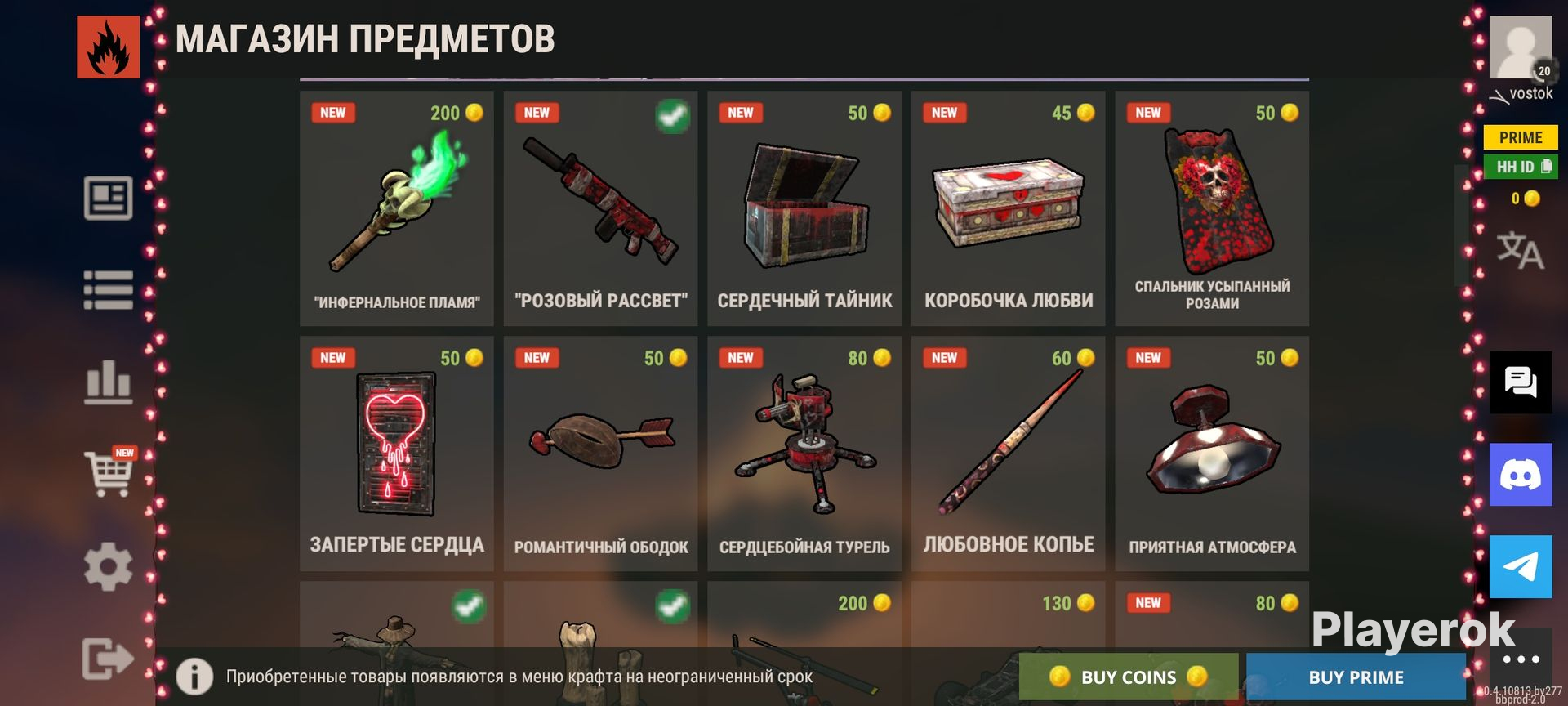1568x706 pixels.
Task: Select the "Коробочка любви" box item
Action: pyautogui.click(x=1009, y=208)
